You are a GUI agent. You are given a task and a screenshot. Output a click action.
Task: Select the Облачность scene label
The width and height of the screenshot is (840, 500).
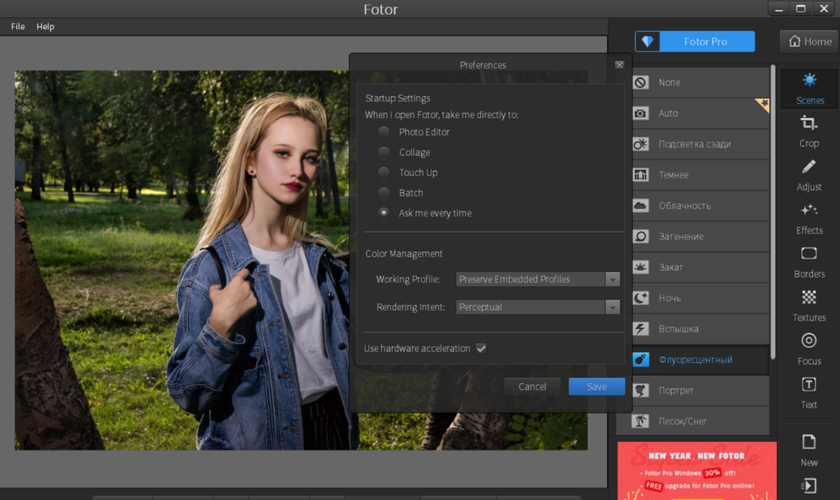click(685, 205)
